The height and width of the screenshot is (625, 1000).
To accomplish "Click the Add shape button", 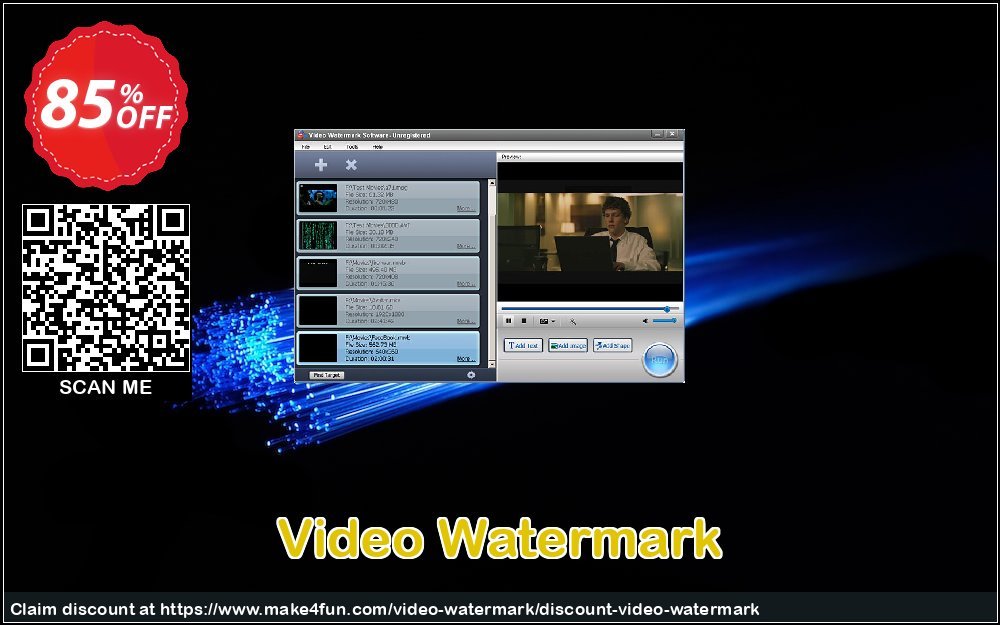I will 612,346.
